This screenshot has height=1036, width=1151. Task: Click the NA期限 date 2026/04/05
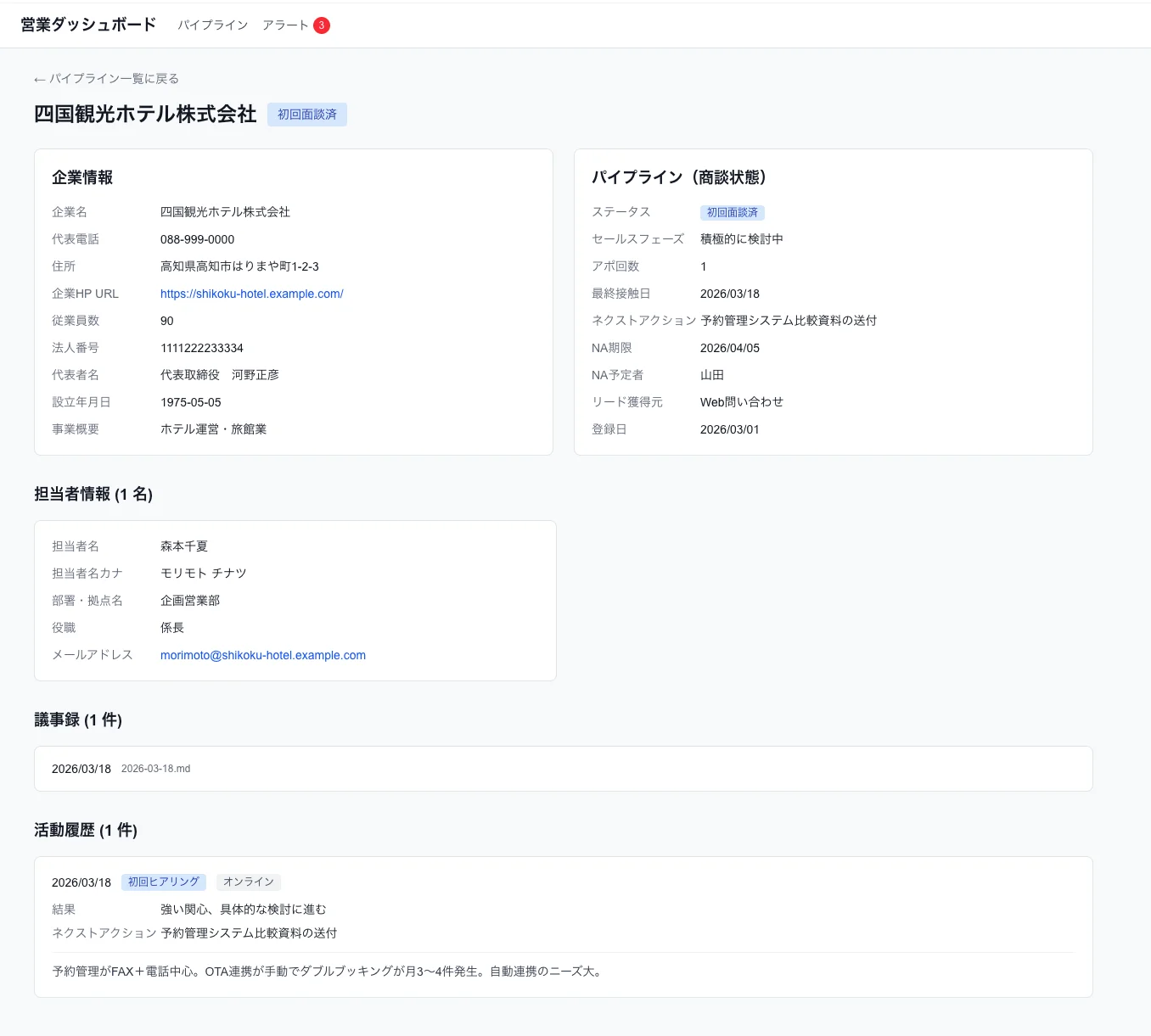pos(729,348)
